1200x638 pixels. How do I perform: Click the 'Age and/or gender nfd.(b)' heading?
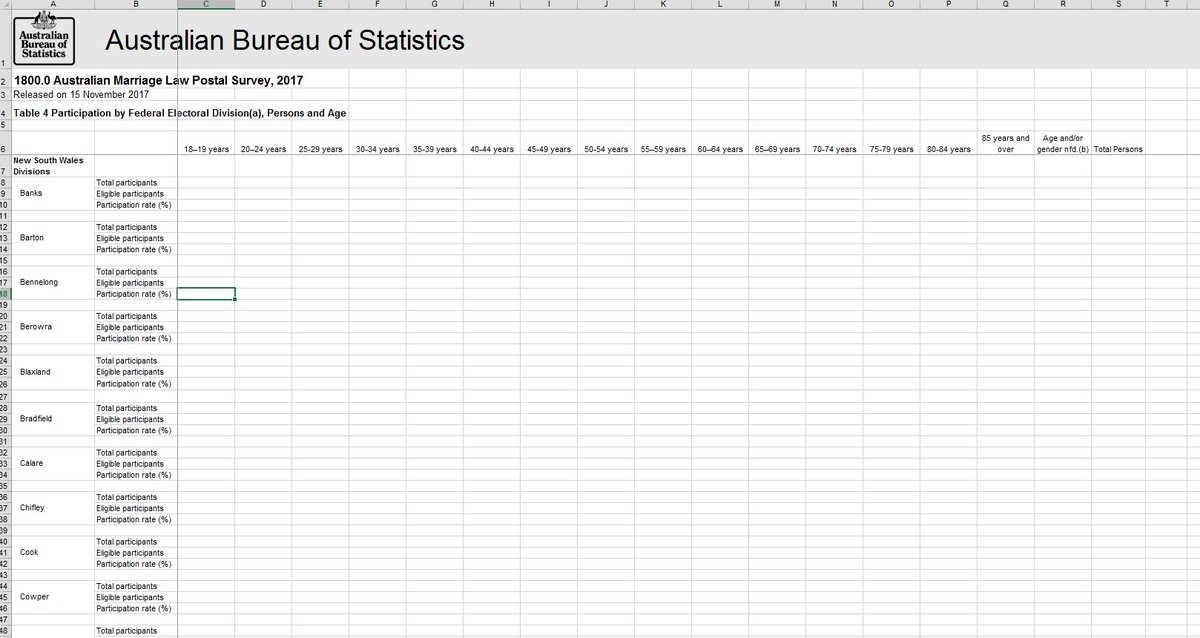point(1062,144)
